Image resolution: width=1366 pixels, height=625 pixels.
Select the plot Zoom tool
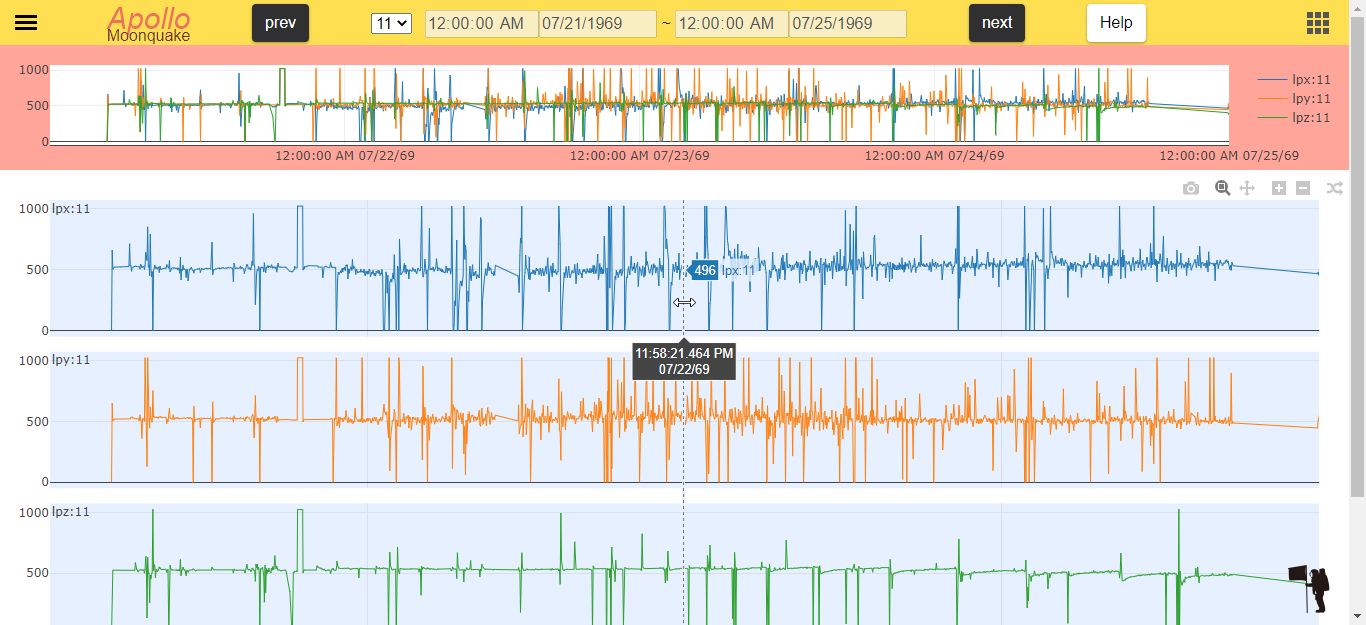point(1222,188)
